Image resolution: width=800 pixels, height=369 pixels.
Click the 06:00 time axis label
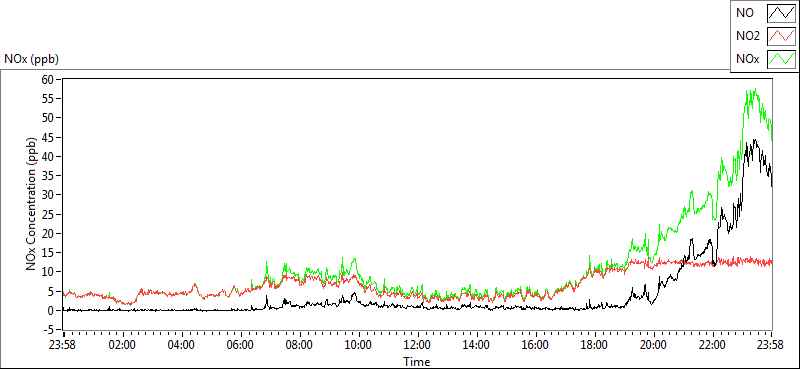click(x=240, y=344)
